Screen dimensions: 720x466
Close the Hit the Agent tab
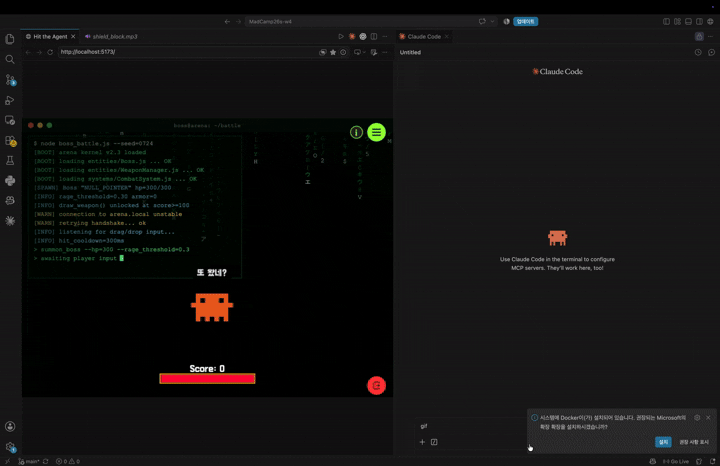(x=73, y=36)
